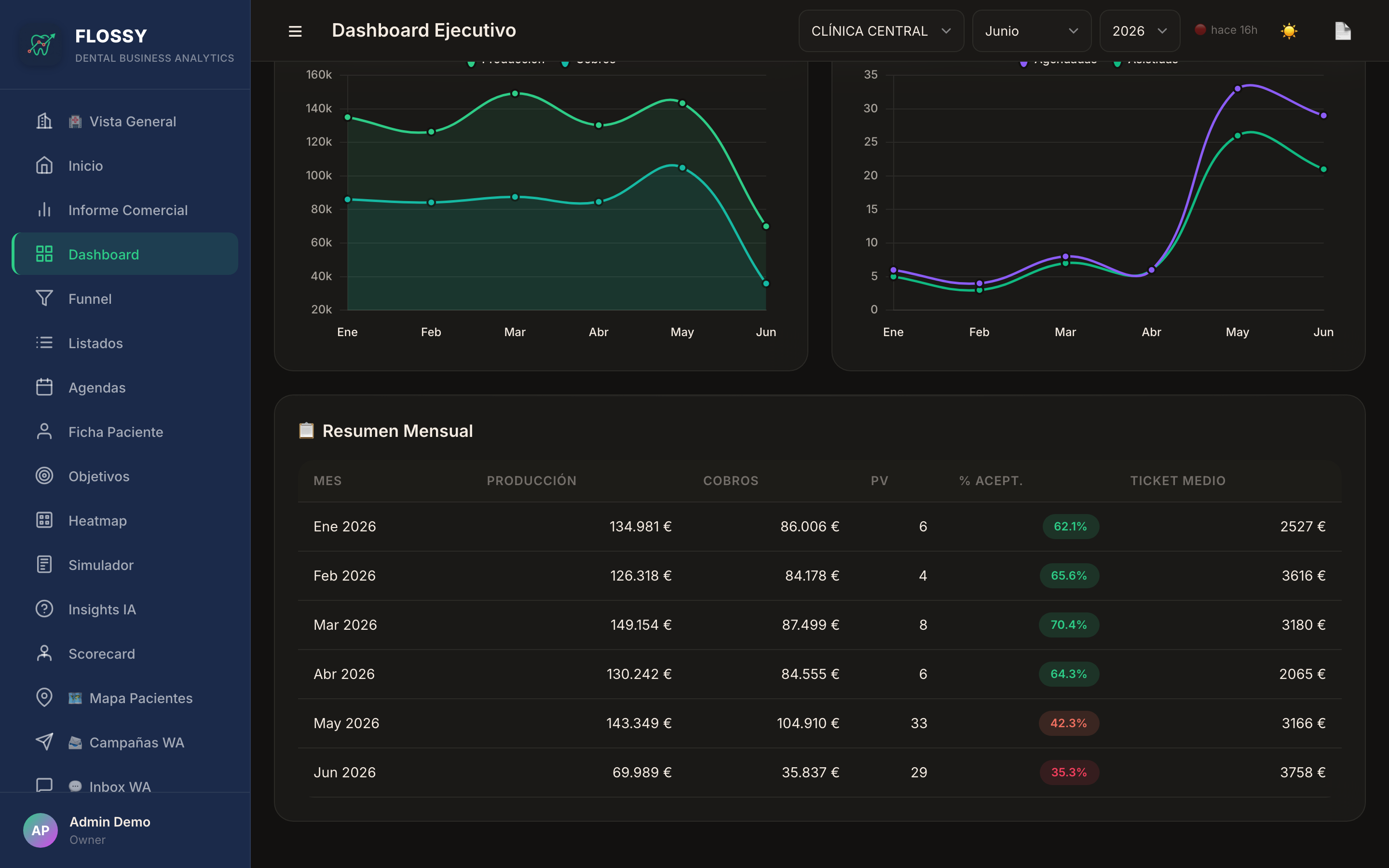Open the 2026 year selector

(1139, 31)
